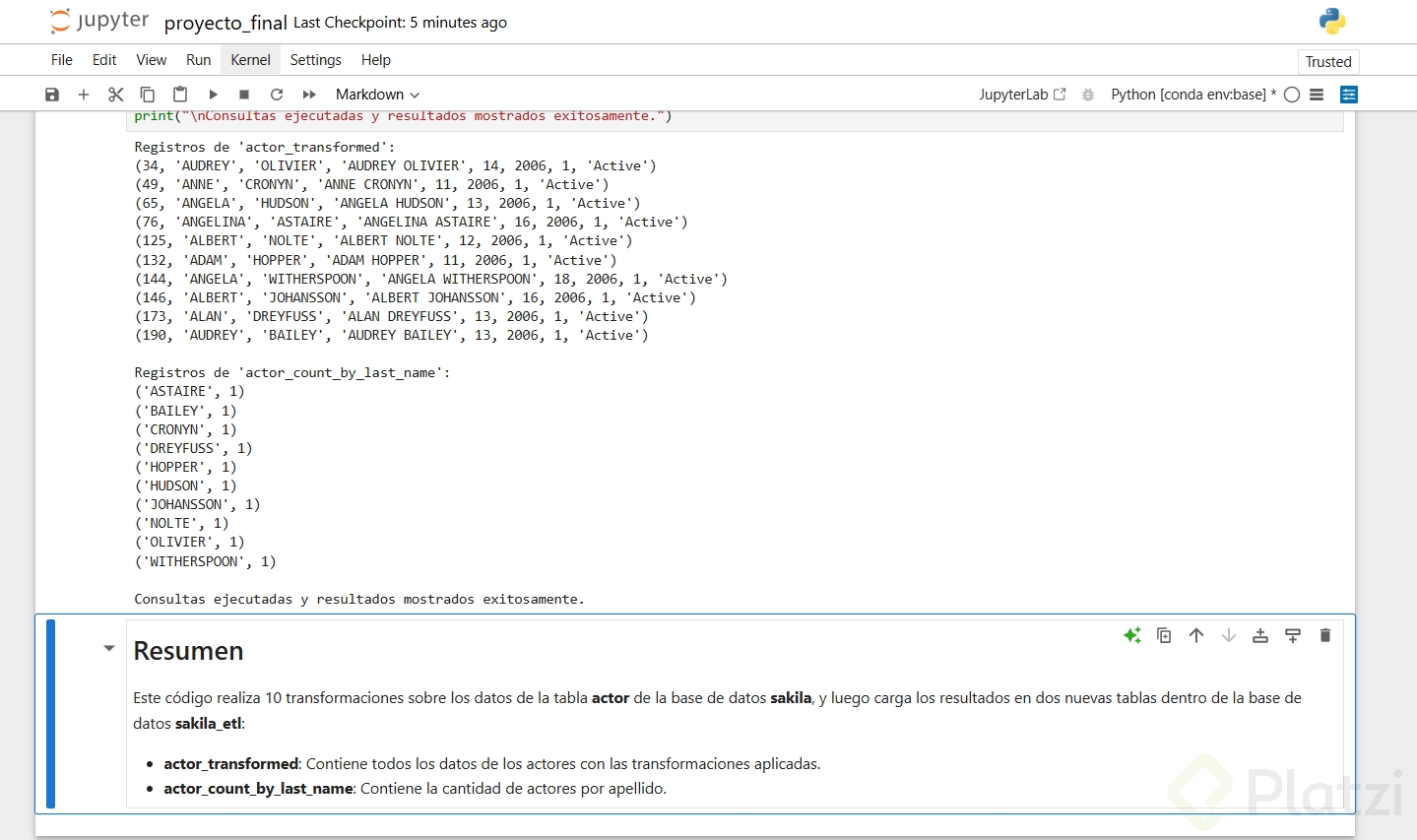Click the count row ('CRONYN', 1)
The image size is (1417, 840).
click(186, 430)
